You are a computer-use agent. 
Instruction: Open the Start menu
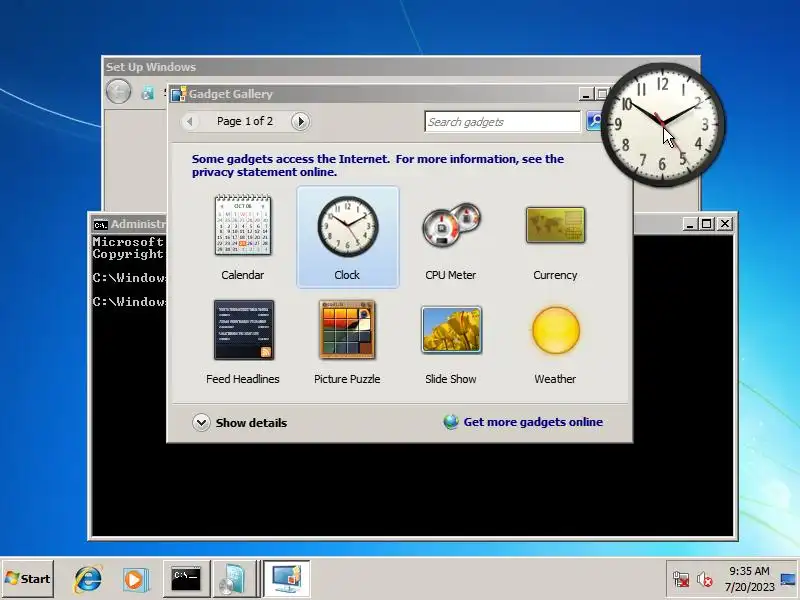[x=28, y=579]
